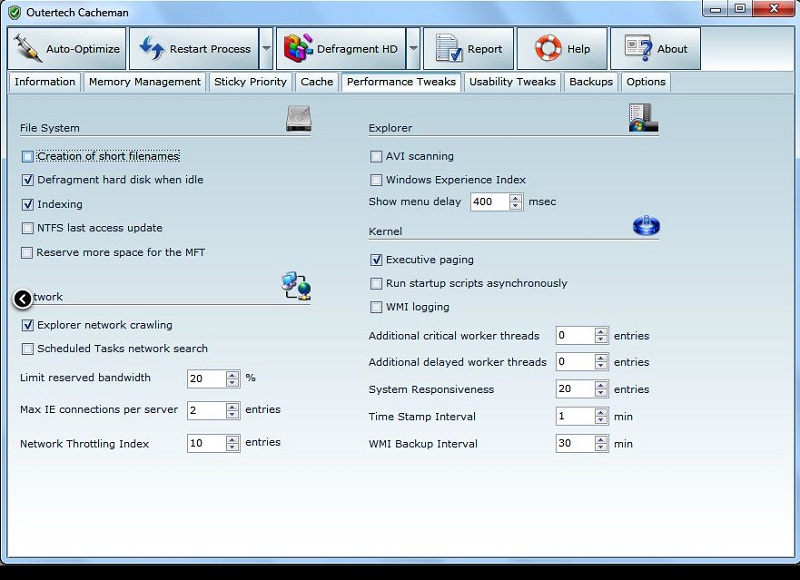Enable Creation of short filenames
The height and width of the screenshot is (580, 800).
click(x=28, y=157)
